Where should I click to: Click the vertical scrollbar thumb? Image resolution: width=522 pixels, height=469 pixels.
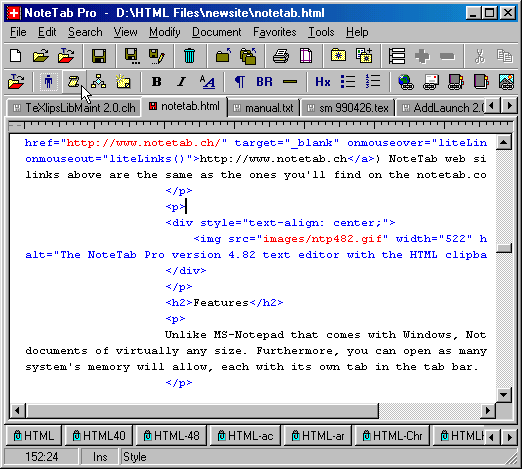[x=504, y=248]
